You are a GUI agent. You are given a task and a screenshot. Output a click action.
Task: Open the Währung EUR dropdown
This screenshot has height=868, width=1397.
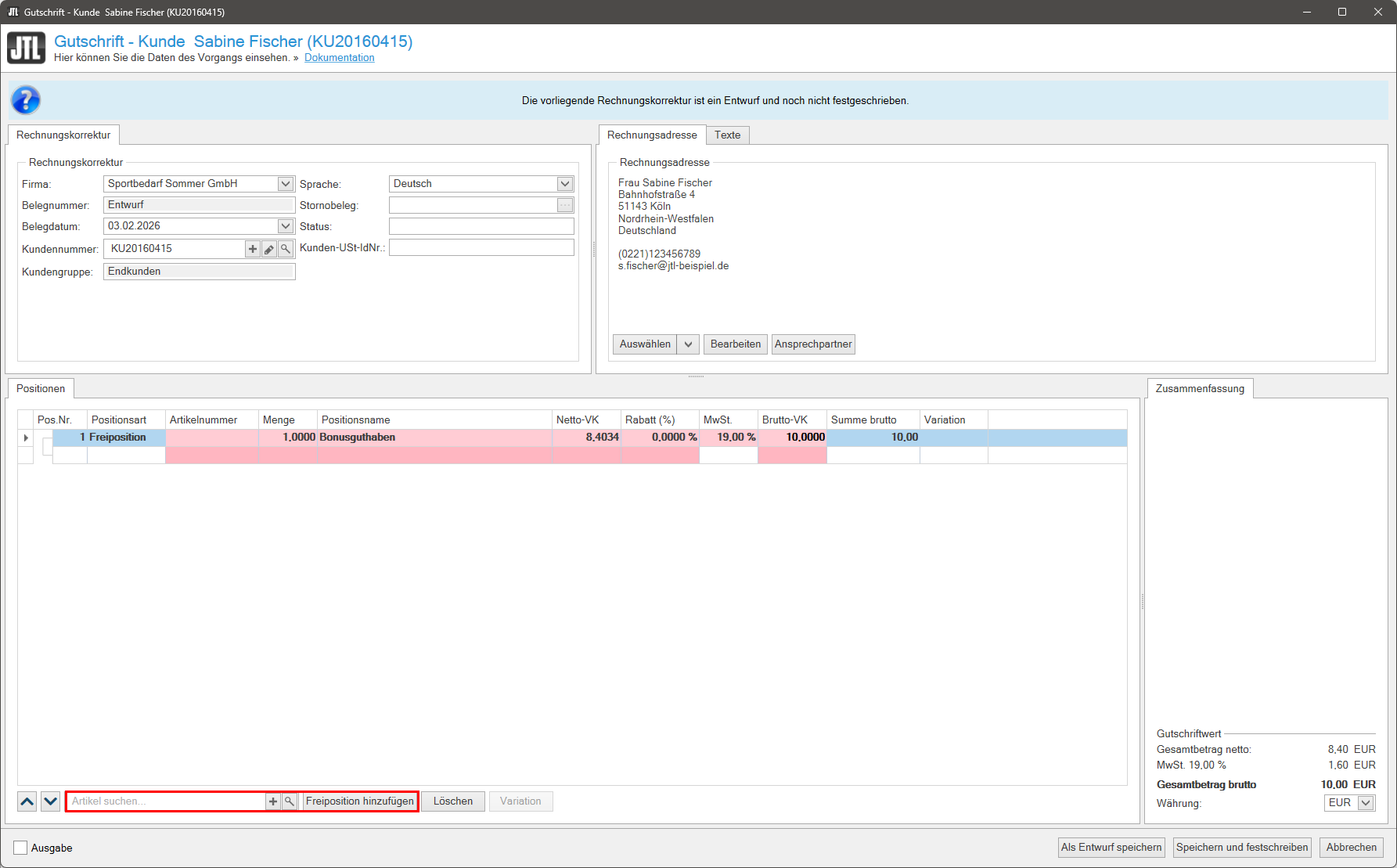point(1366,803)
